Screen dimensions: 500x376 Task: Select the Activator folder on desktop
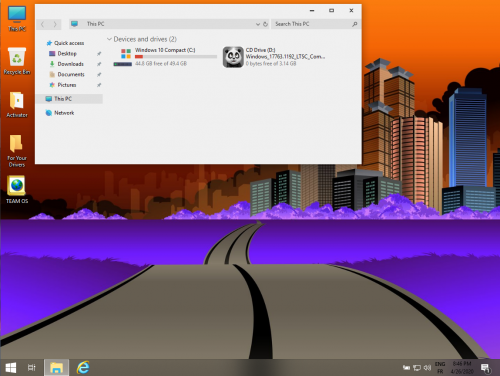click(17, 104)
